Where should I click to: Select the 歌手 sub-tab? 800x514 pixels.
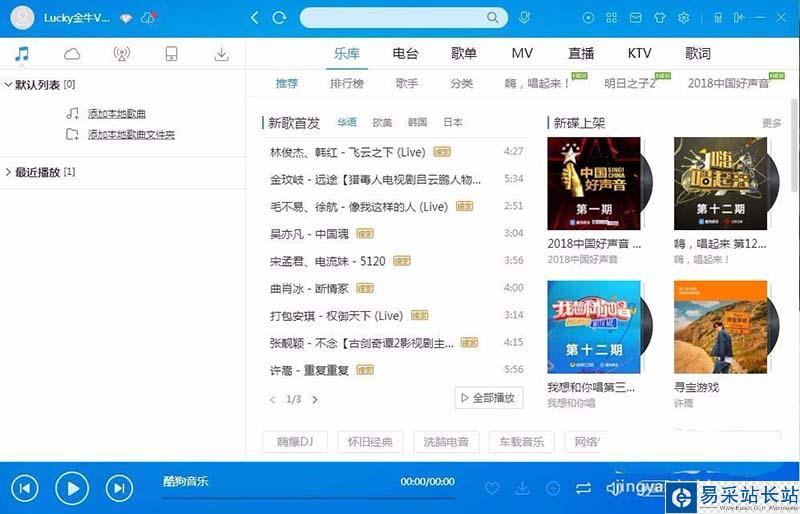[x=407, y=83]
